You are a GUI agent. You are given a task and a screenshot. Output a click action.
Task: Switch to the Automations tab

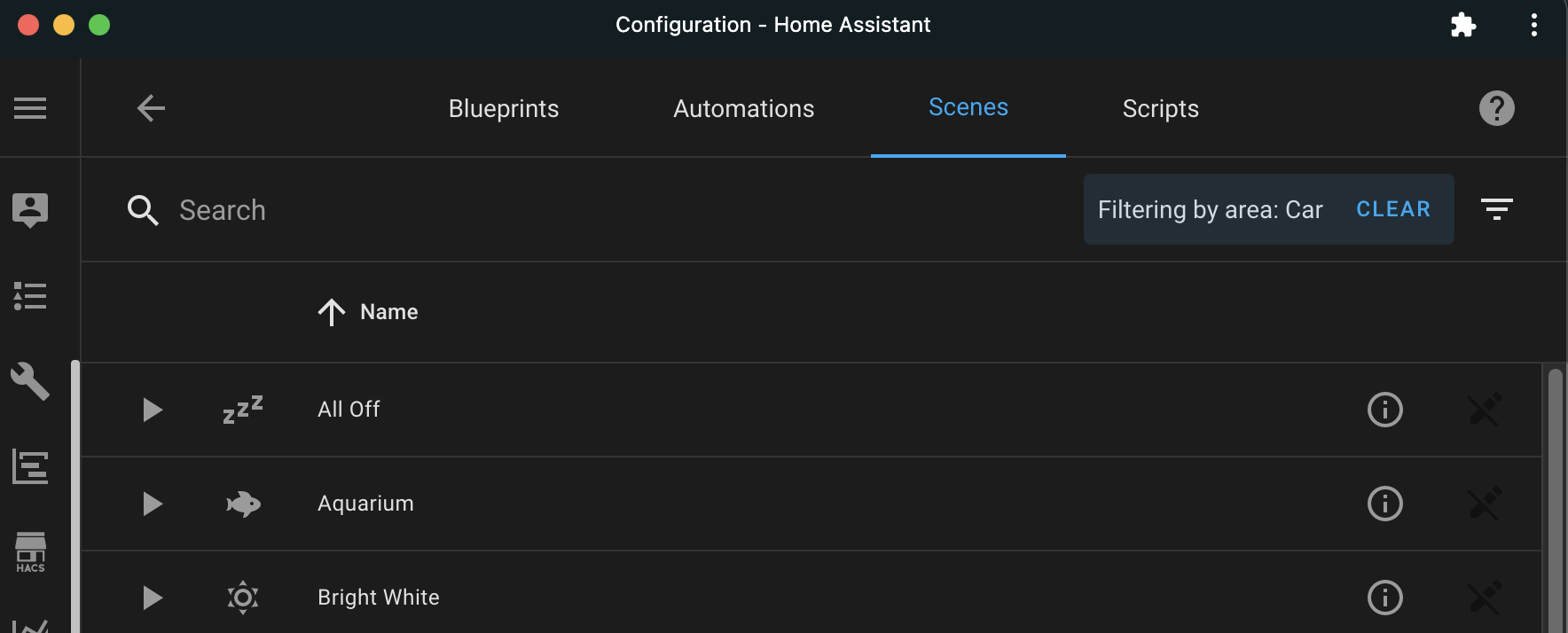click(743, 108)
